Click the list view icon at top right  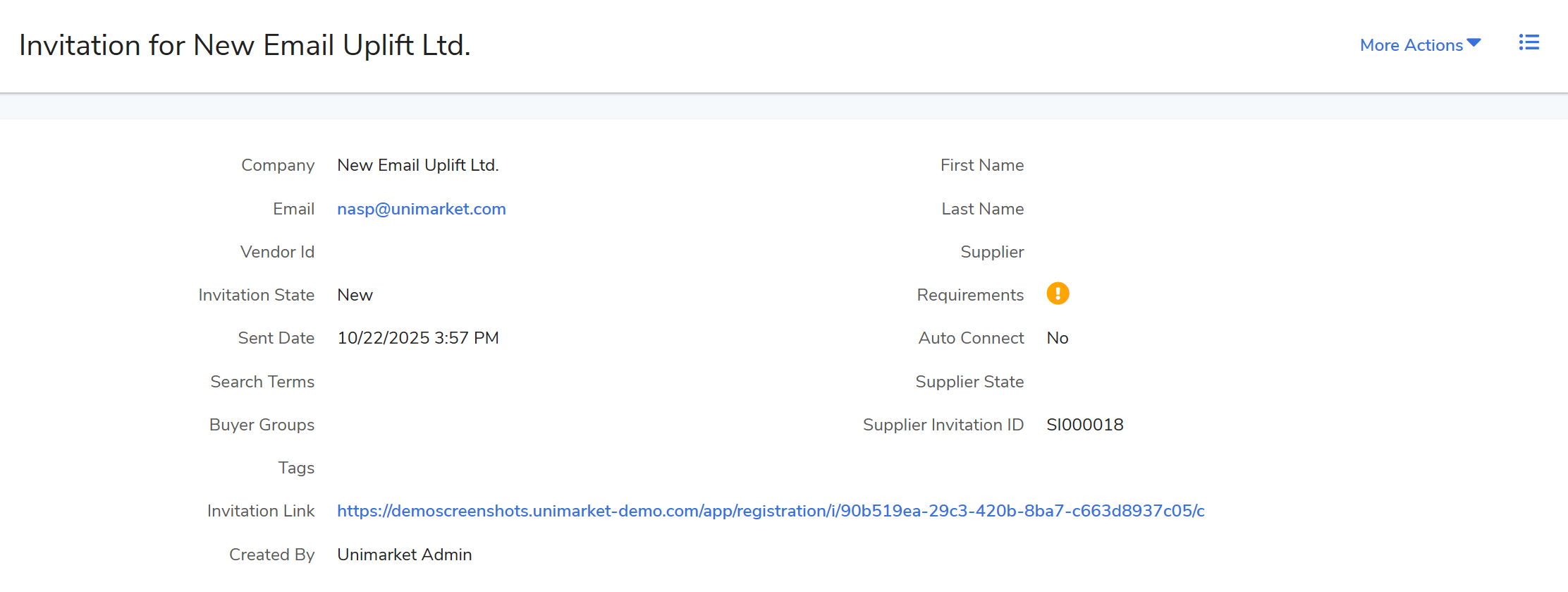pyautogui.click(x=1529, y=43)
